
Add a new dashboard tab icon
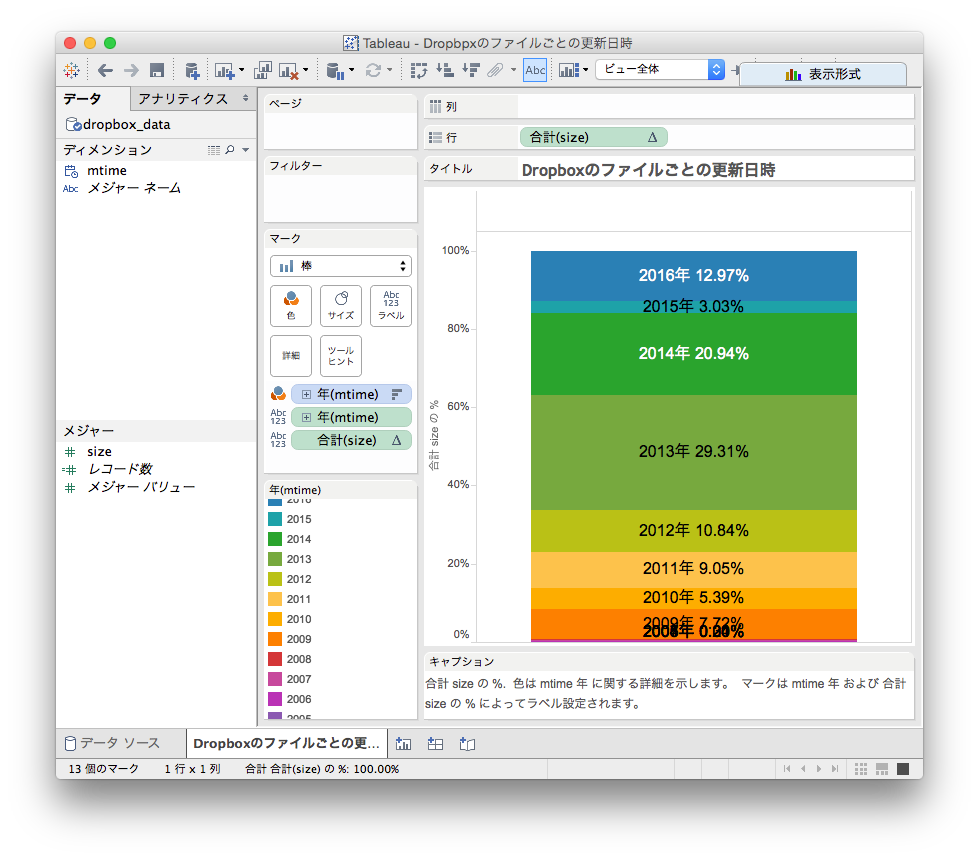(x=435, y=744)
